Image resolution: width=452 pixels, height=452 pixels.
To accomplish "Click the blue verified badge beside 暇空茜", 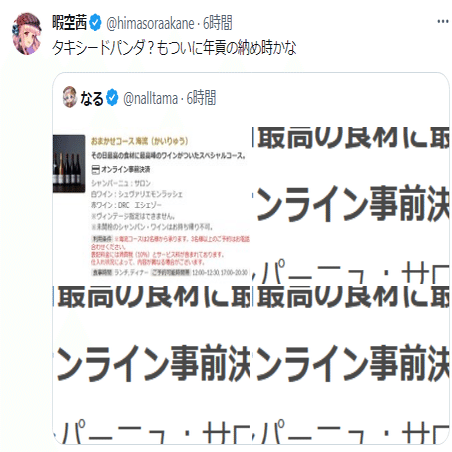I will point(95,23).
